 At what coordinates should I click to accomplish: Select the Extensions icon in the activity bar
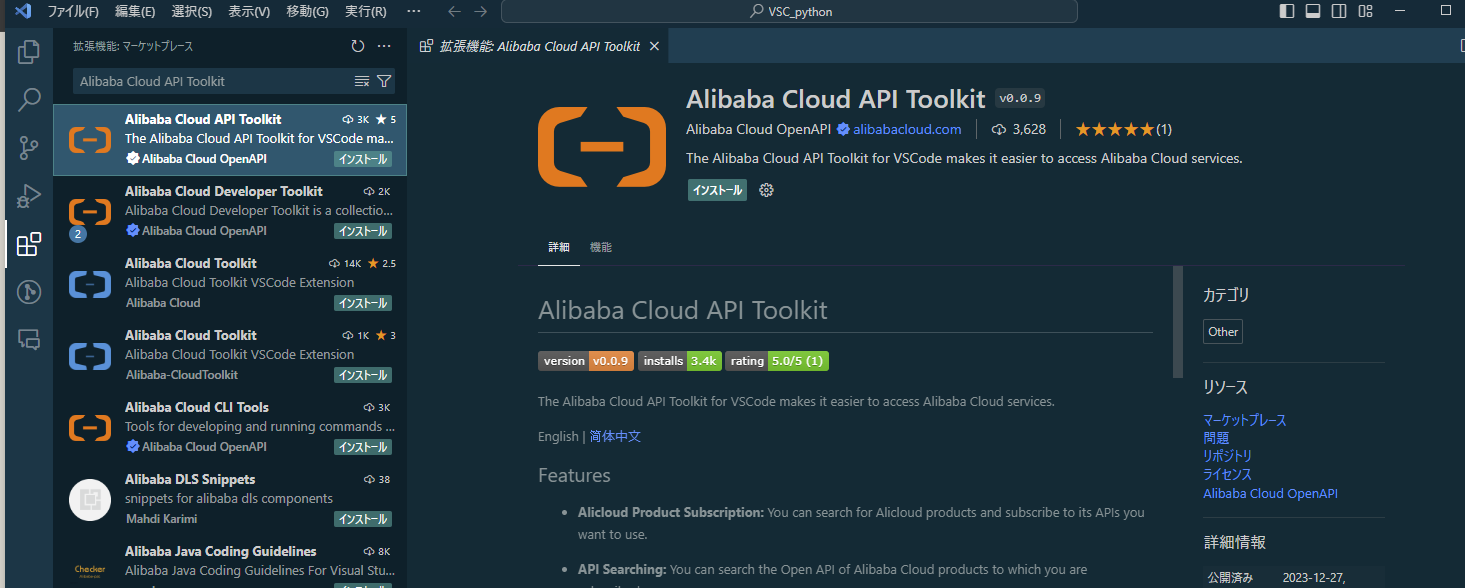(x=29, y=244)
